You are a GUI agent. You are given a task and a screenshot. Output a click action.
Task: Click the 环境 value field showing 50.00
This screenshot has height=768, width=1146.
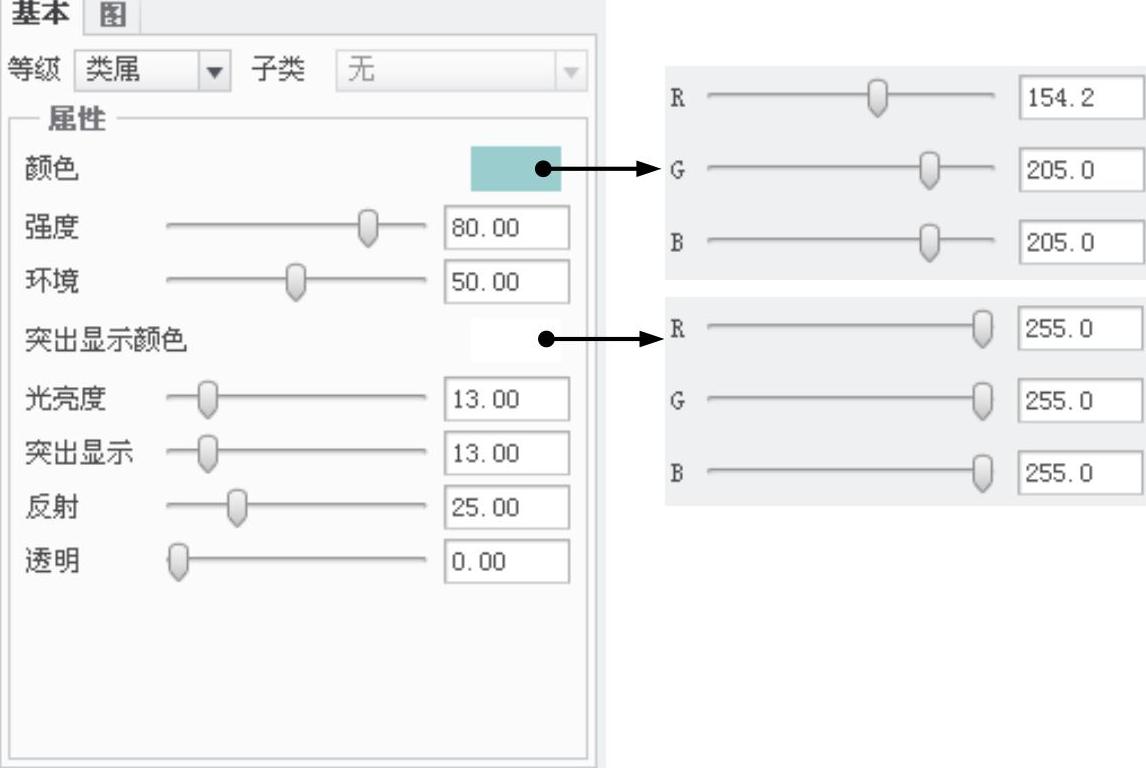pyautogui.click(x=506, y=282)
